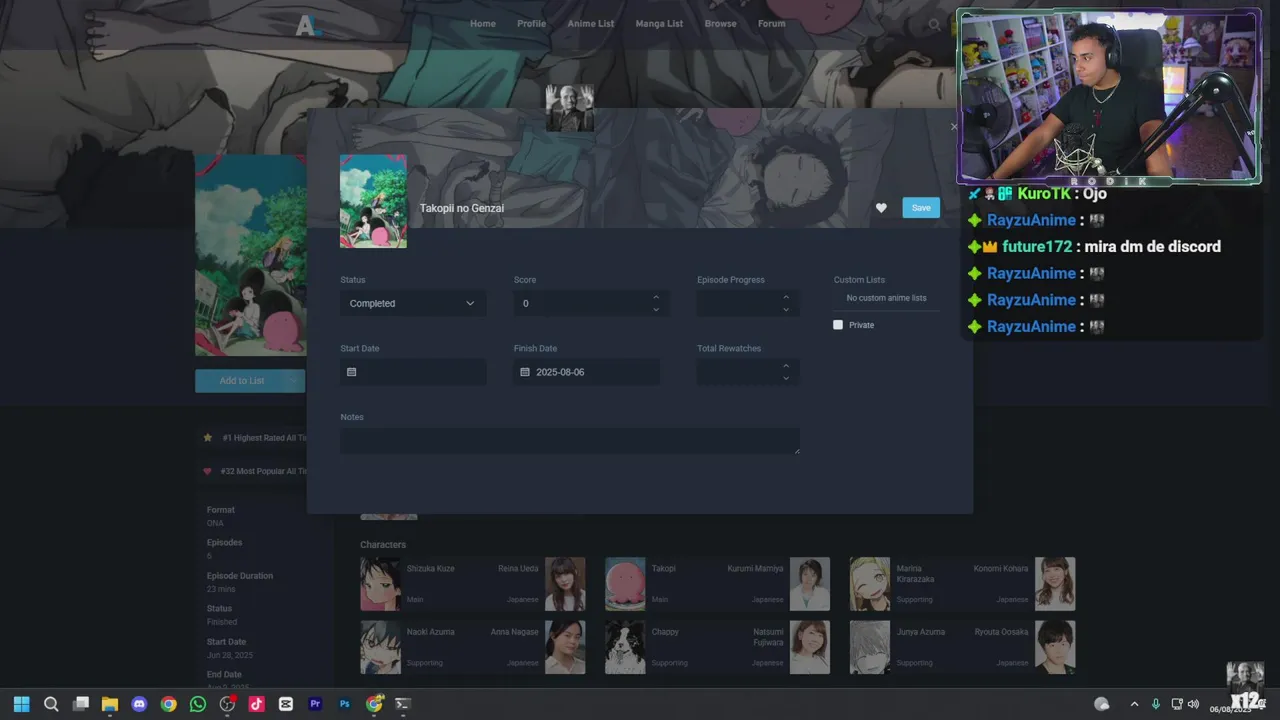Close the list editor dialog
Screen dimensions: 1280x720
pos(953,127)
